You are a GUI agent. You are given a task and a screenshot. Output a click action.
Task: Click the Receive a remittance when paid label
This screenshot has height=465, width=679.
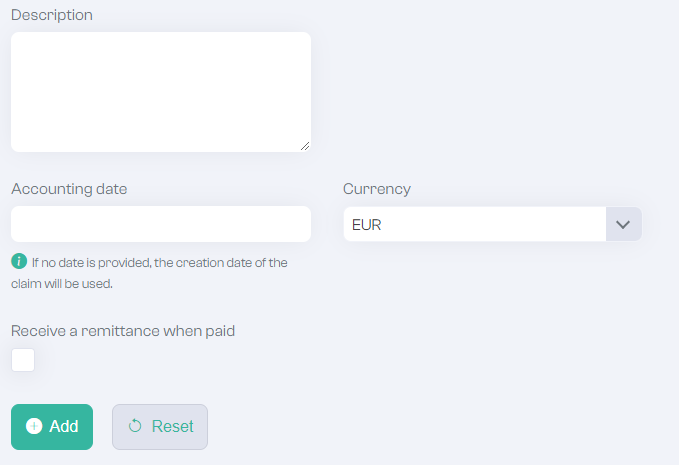123,331
